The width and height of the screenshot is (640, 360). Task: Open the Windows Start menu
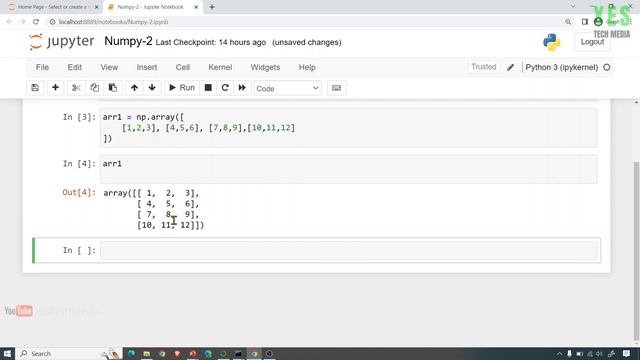(7, 353)
